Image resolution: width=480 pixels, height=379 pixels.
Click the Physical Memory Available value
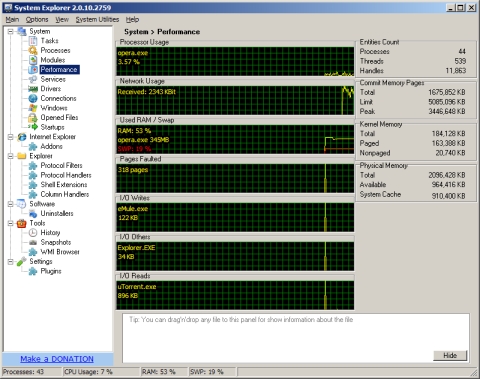click(x=449, y=185)
